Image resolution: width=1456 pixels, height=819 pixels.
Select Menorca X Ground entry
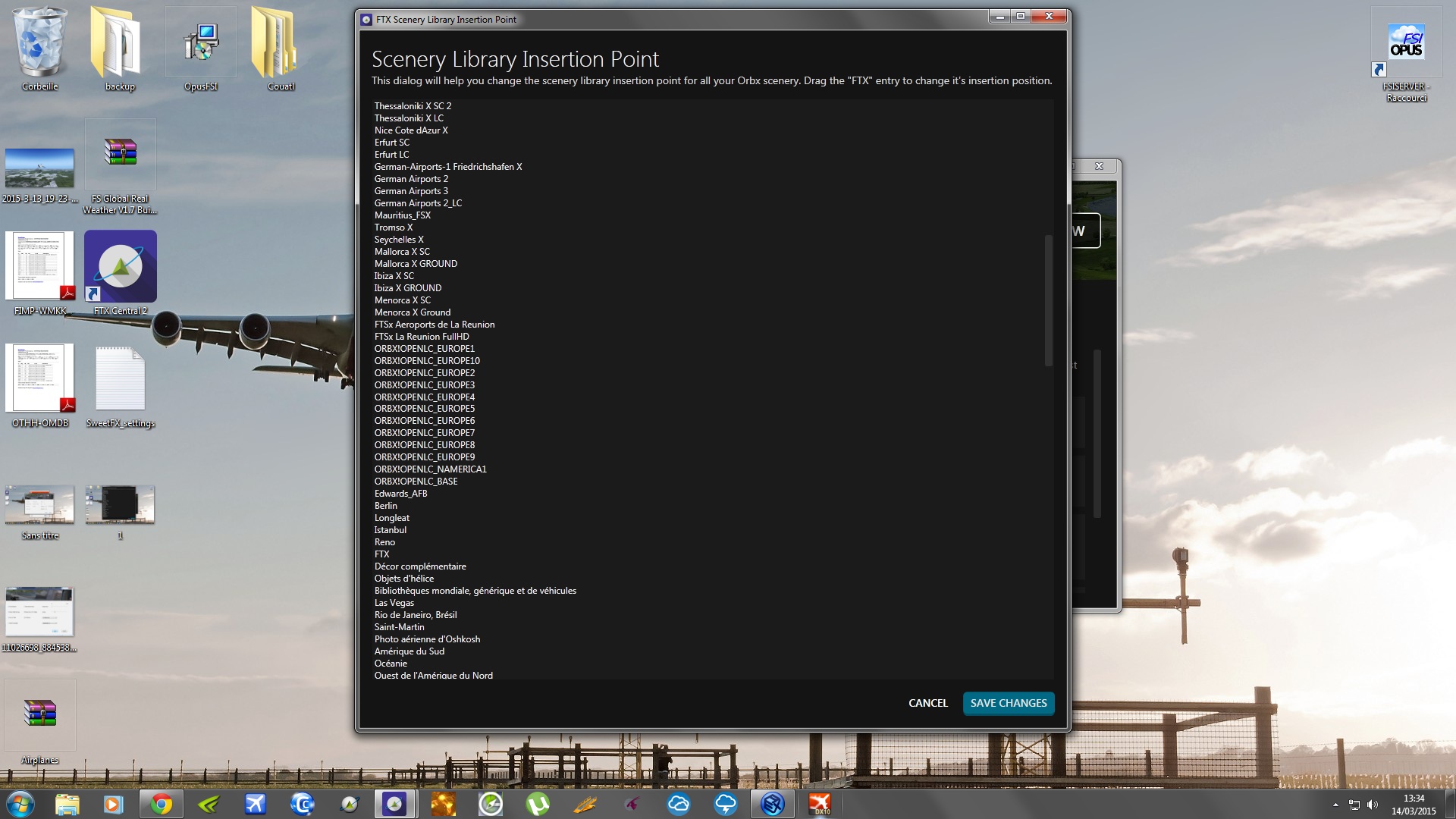point(413,312)
